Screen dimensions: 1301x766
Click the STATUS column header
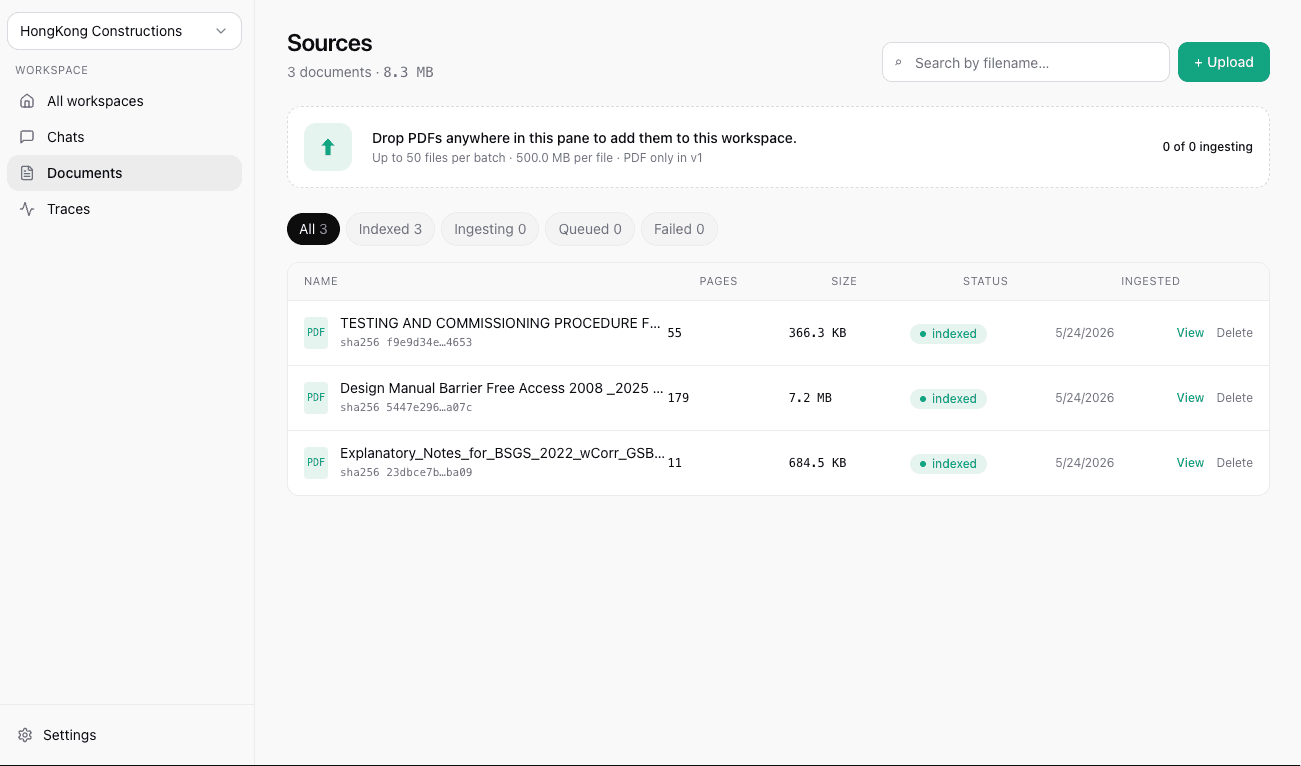click(985, 282)
